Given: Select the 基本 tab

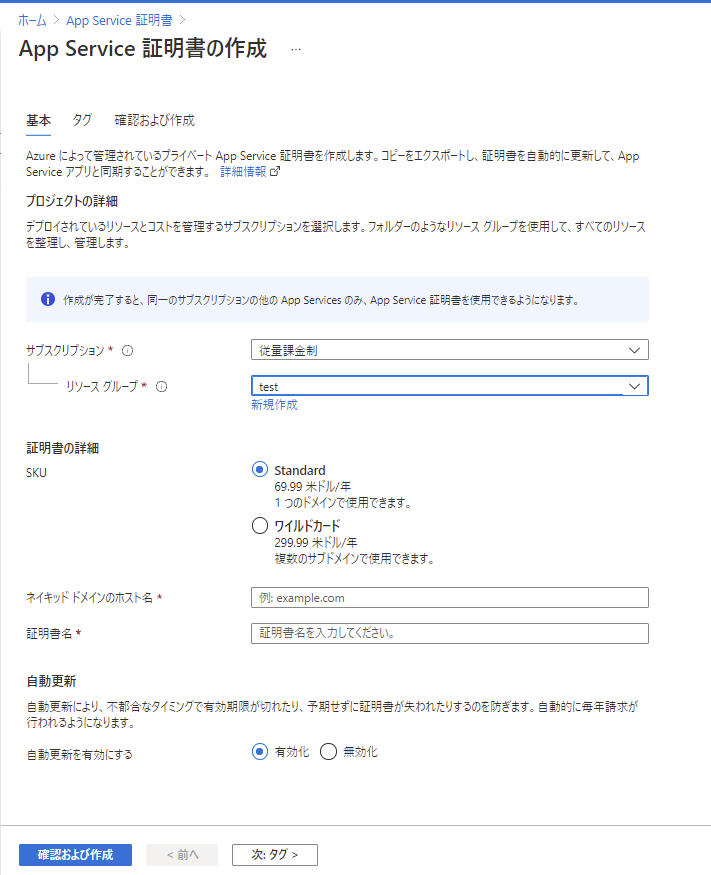Looking at the screenshot, I should (x=38, y=119).
